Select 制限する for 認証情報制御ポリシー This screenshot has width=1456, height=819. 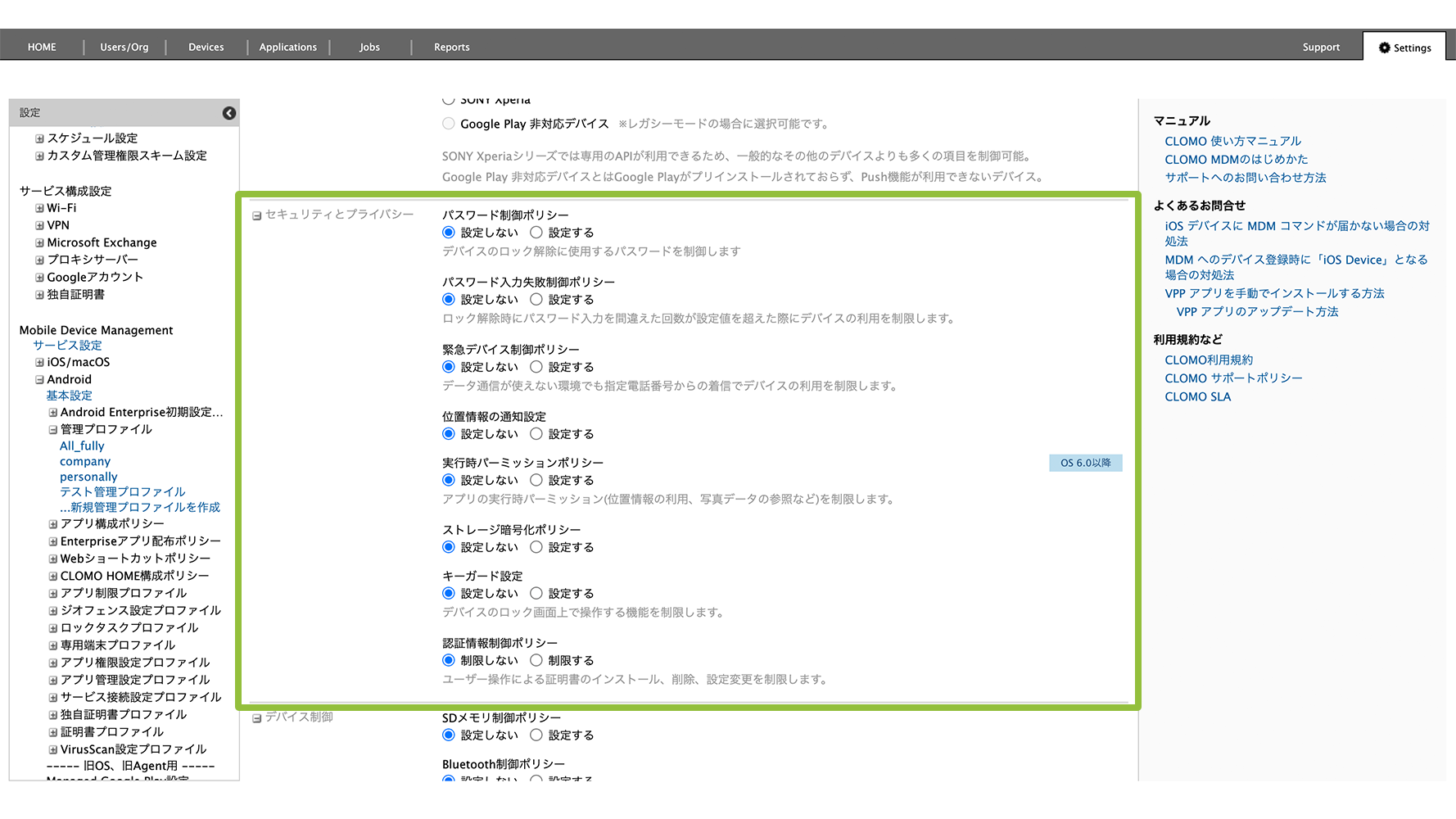(x=536, y=660)
